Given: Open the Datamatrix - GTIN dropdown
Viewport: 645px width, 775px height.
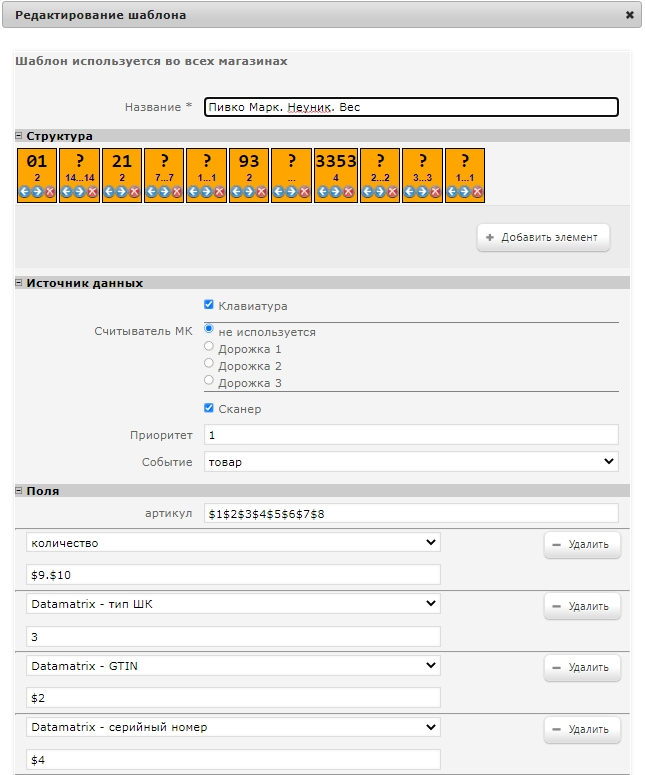Looking at the screenshot, I should [233, 665].
